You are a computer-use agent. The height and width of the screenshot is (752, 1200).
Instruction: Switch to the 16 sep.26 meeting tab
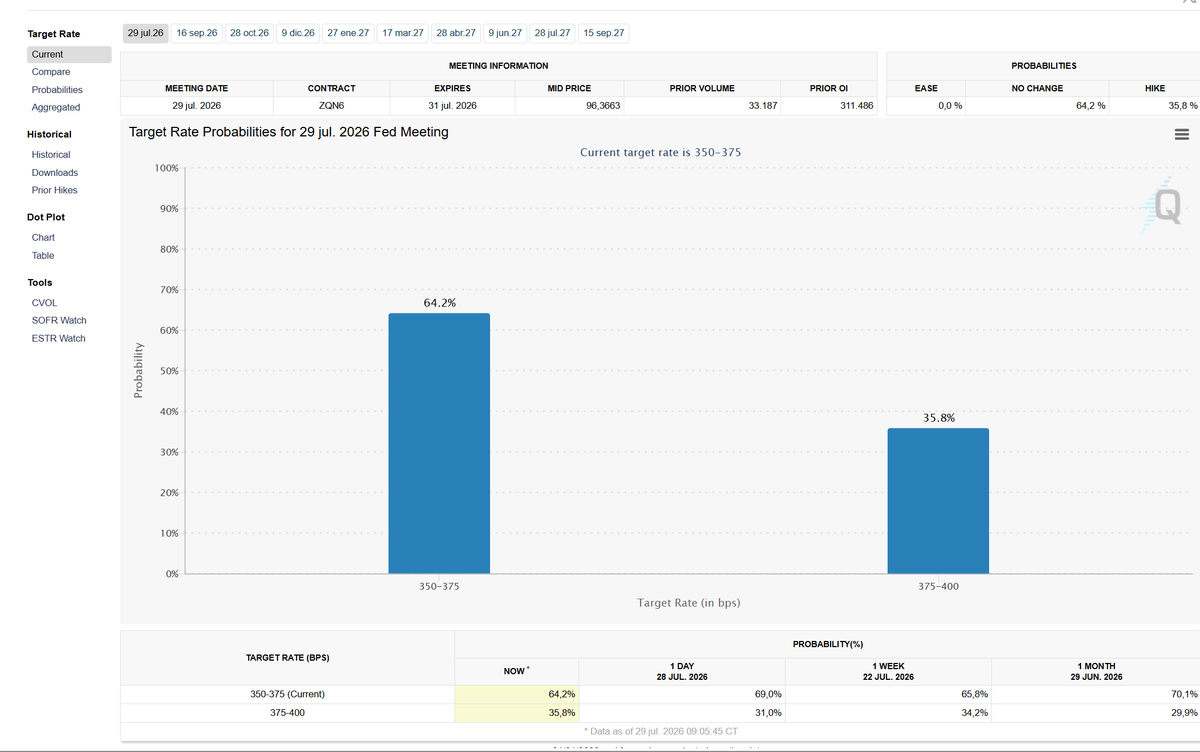(197, 33)
